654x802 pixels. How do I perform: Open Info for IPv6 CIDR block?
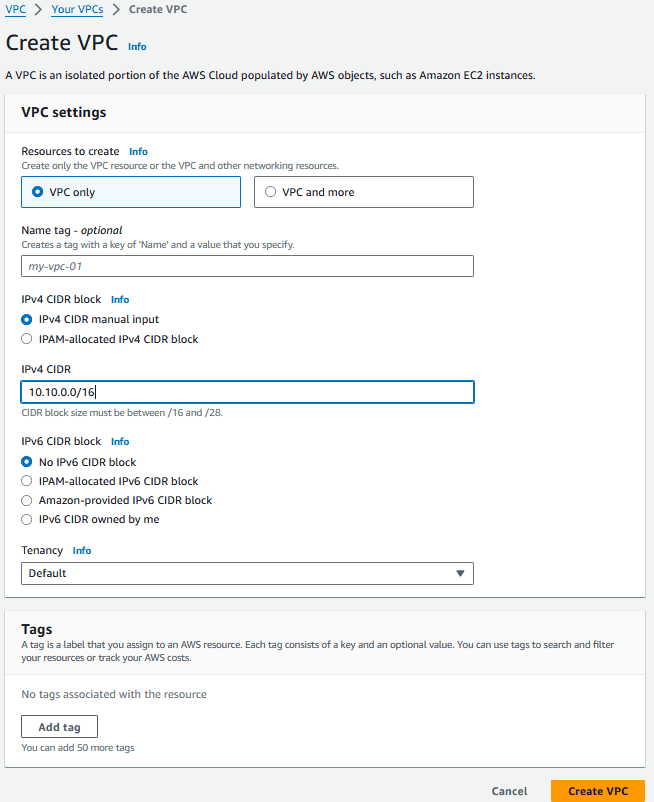coord(120,441)
